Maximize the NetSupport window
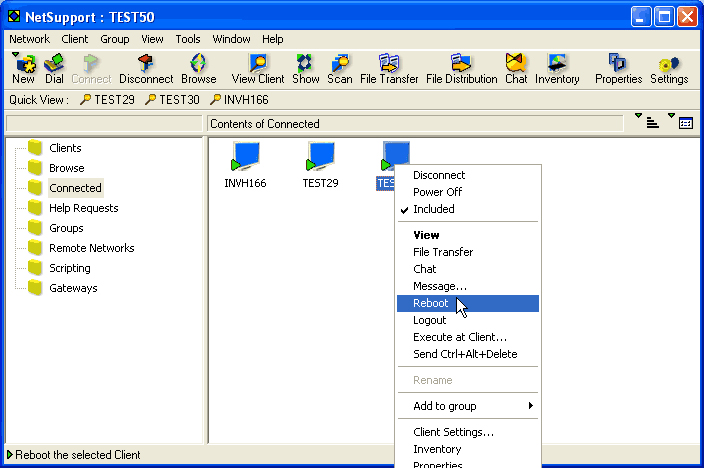The width and height of the screenshot is (704, 468). tap(664, 17)
